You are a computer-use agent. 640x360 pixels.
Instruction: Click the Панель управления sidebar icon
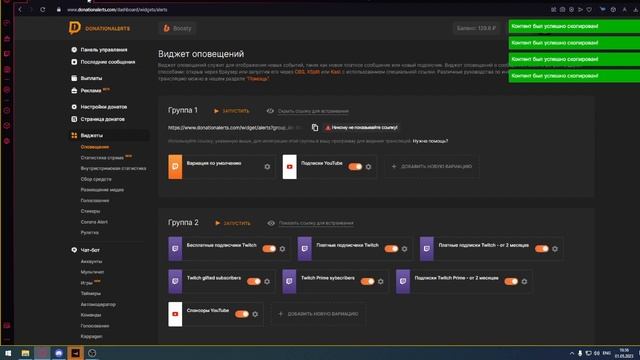tap(74, 50)
